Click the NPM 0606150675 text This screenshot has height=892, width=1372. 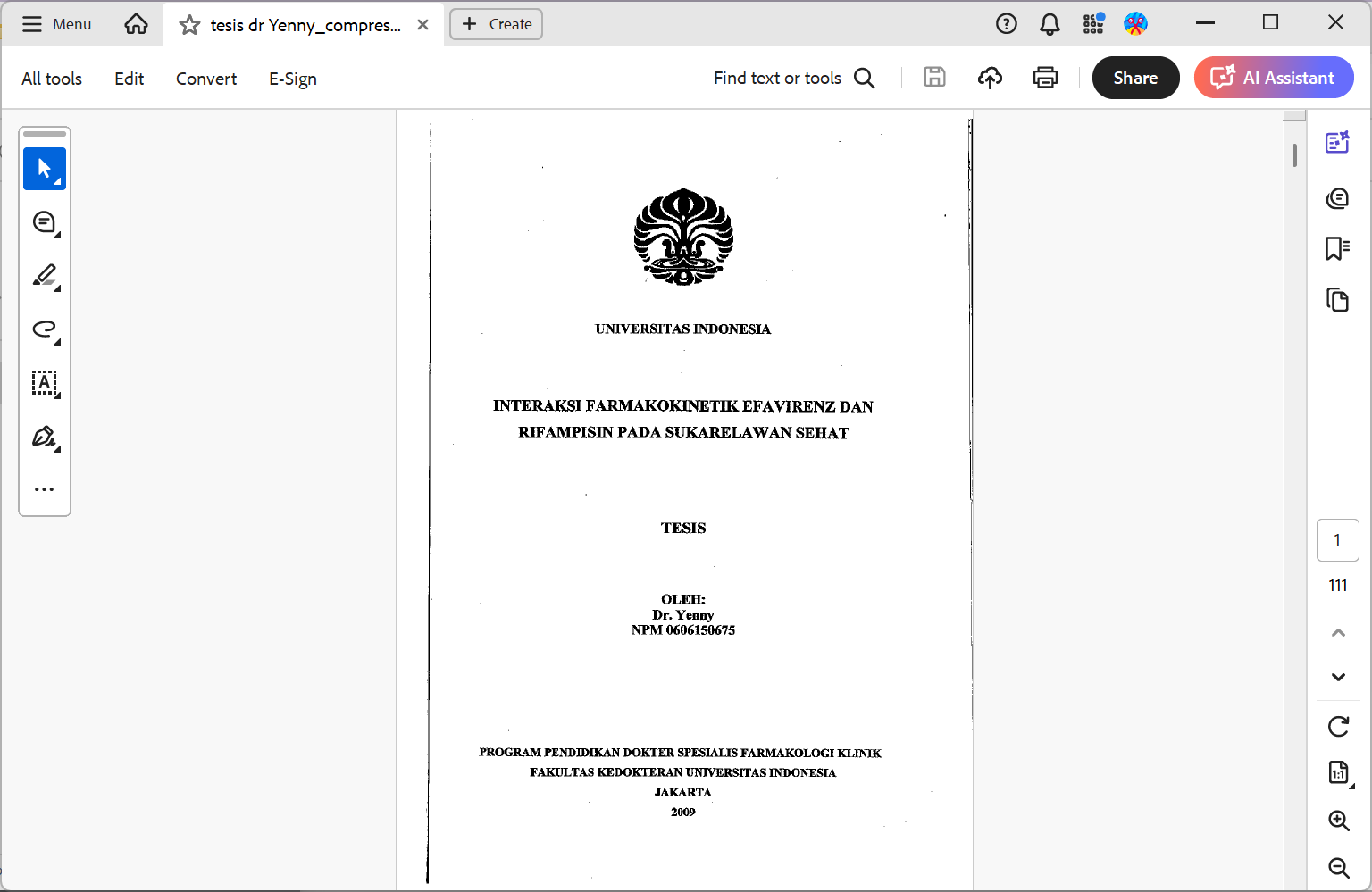(x=683, y=630)
